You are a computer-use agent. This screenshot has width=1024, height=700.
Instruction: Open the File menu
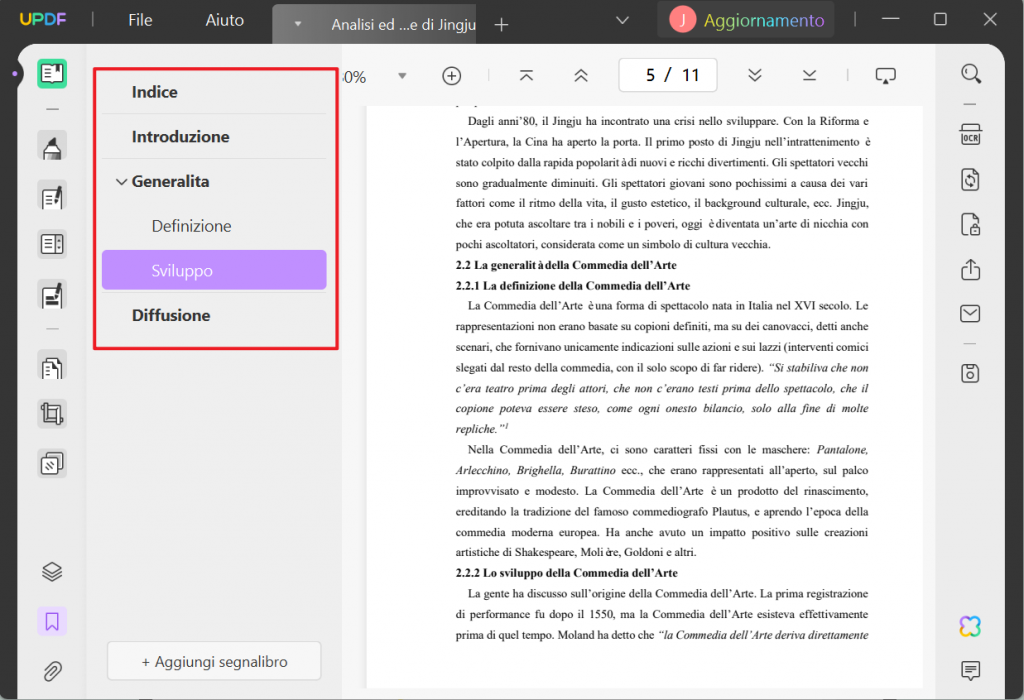(140, 19)
